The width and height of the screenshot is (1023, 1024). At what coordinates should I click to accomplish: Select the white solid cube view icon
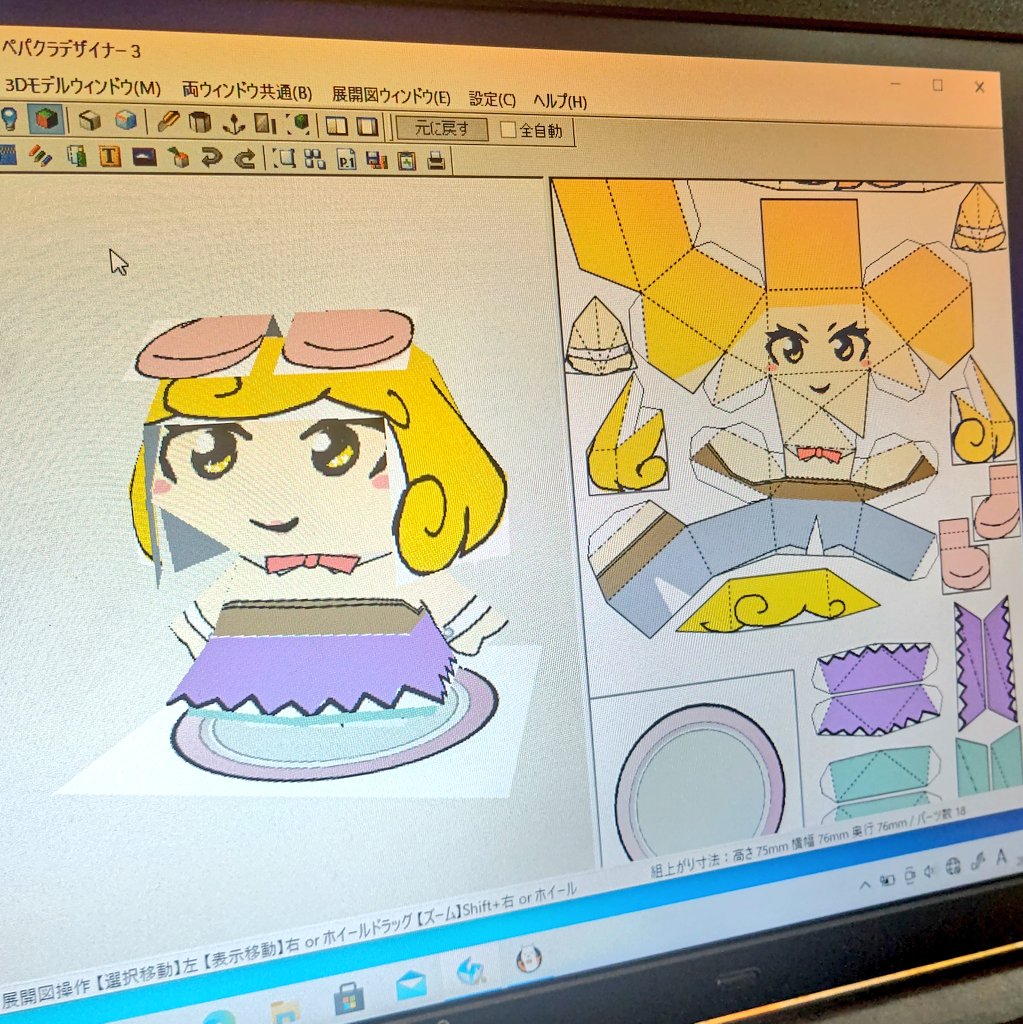89,120
